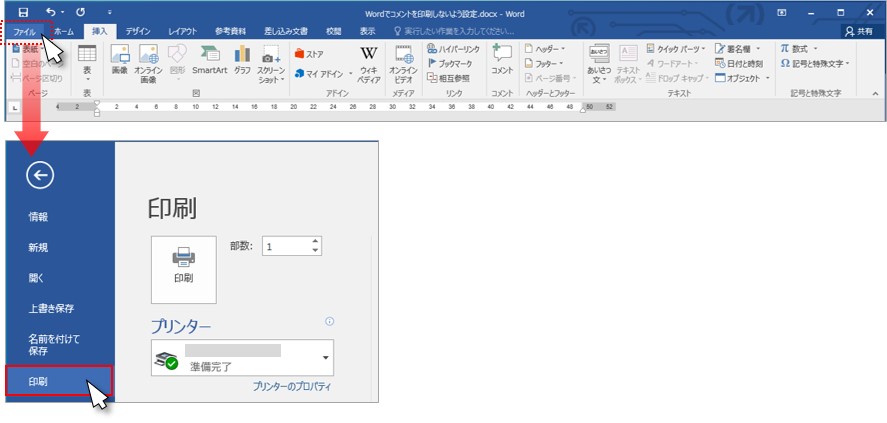Increase the number of copies with up arrow
Viewport: 887px width, 423px height.
[315, 241]
